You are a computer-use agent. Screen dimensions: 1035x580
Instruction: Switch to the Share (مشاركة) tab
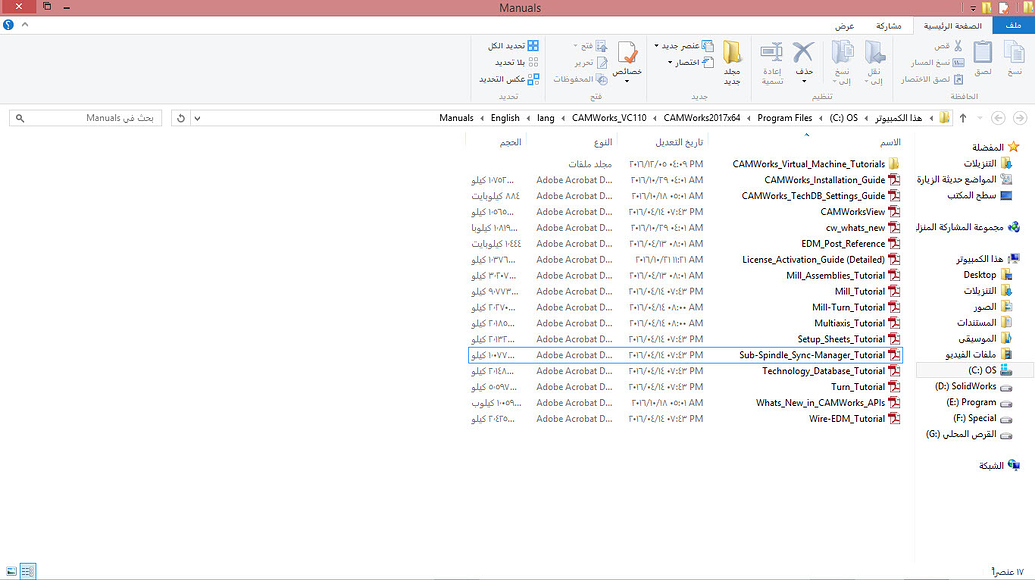click(888, 26)
